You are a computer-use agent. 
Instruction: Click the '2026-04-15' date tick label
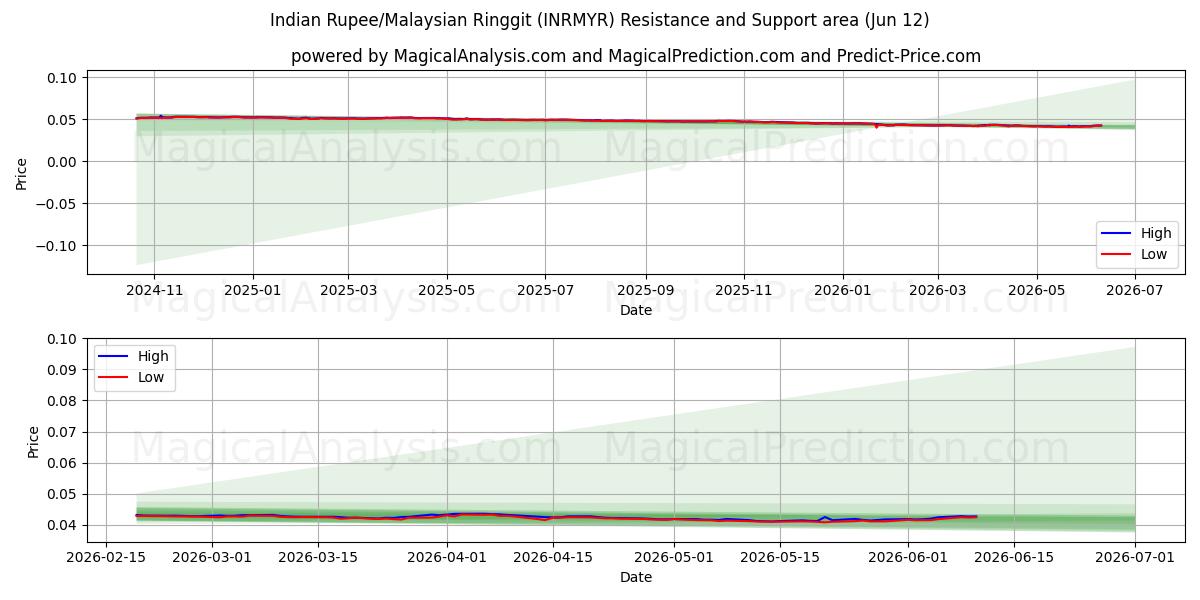tap(553, 558)
